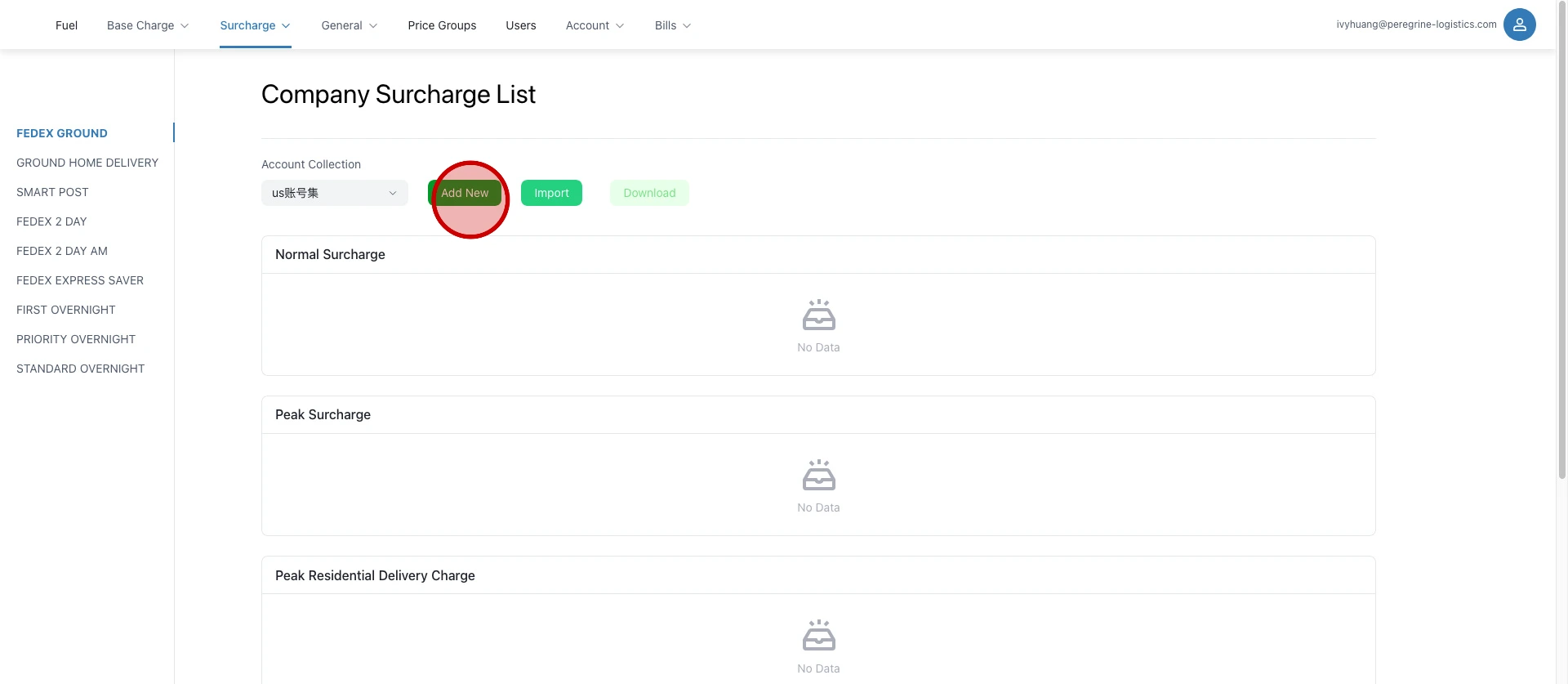The height and width of the screenshot is (684, 1568).
Task: Expand the Surcharge menu chevron
Action: click(286, 26)
